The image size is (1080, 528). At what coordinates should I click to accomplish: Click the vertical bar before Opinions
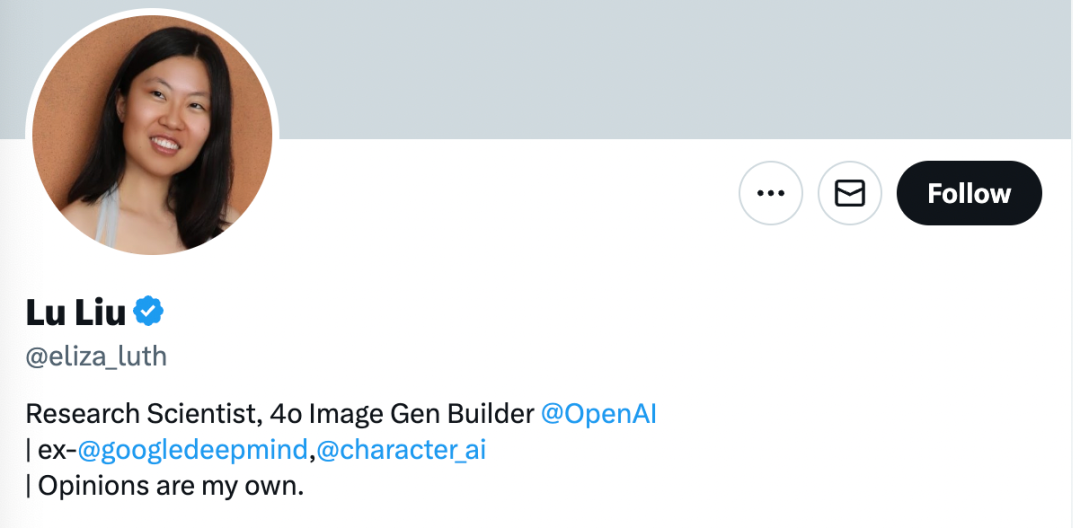(x=28, y=487)
